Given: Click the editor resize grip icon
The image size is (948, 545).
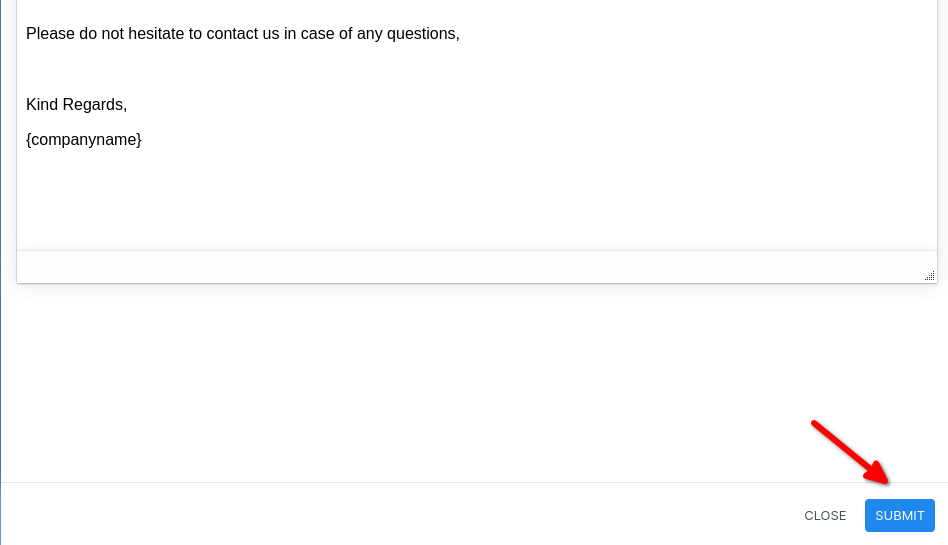Looking at the screenshot, I should tap(929, 275).
